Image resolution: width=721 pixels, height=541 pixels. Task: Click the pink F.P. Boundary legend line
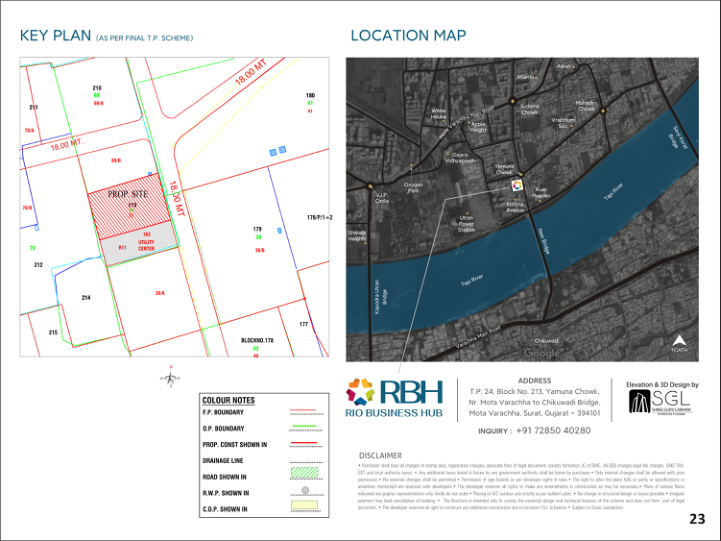click(303, 410)
